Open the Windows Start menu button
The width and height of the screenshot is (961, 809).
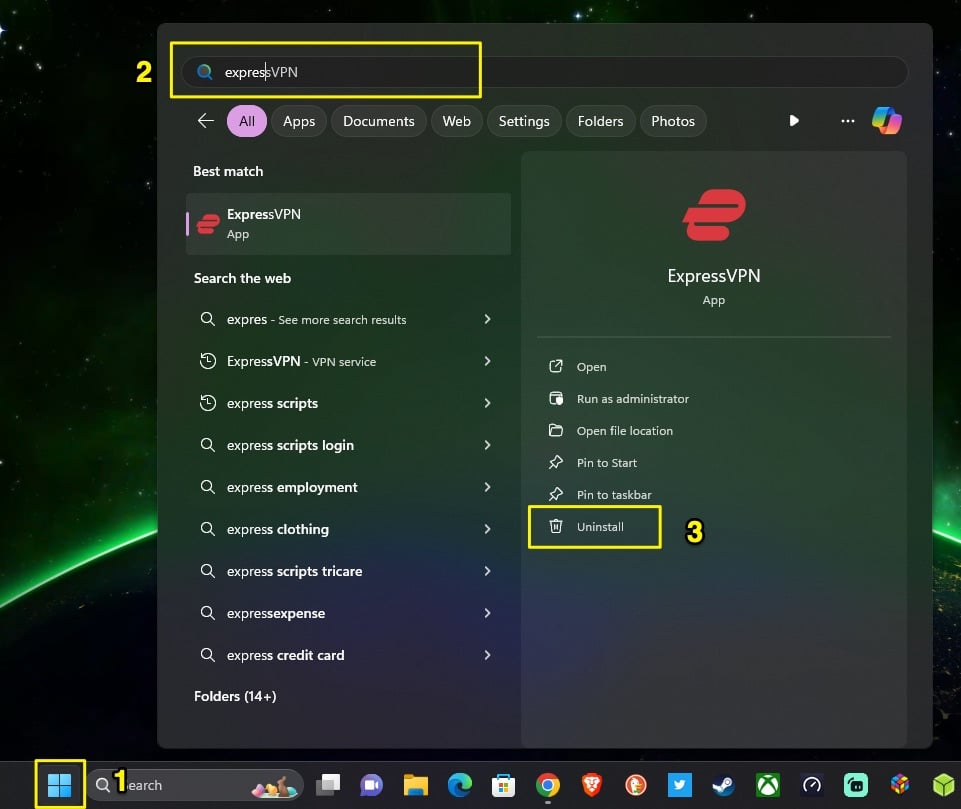pos(59,785)
